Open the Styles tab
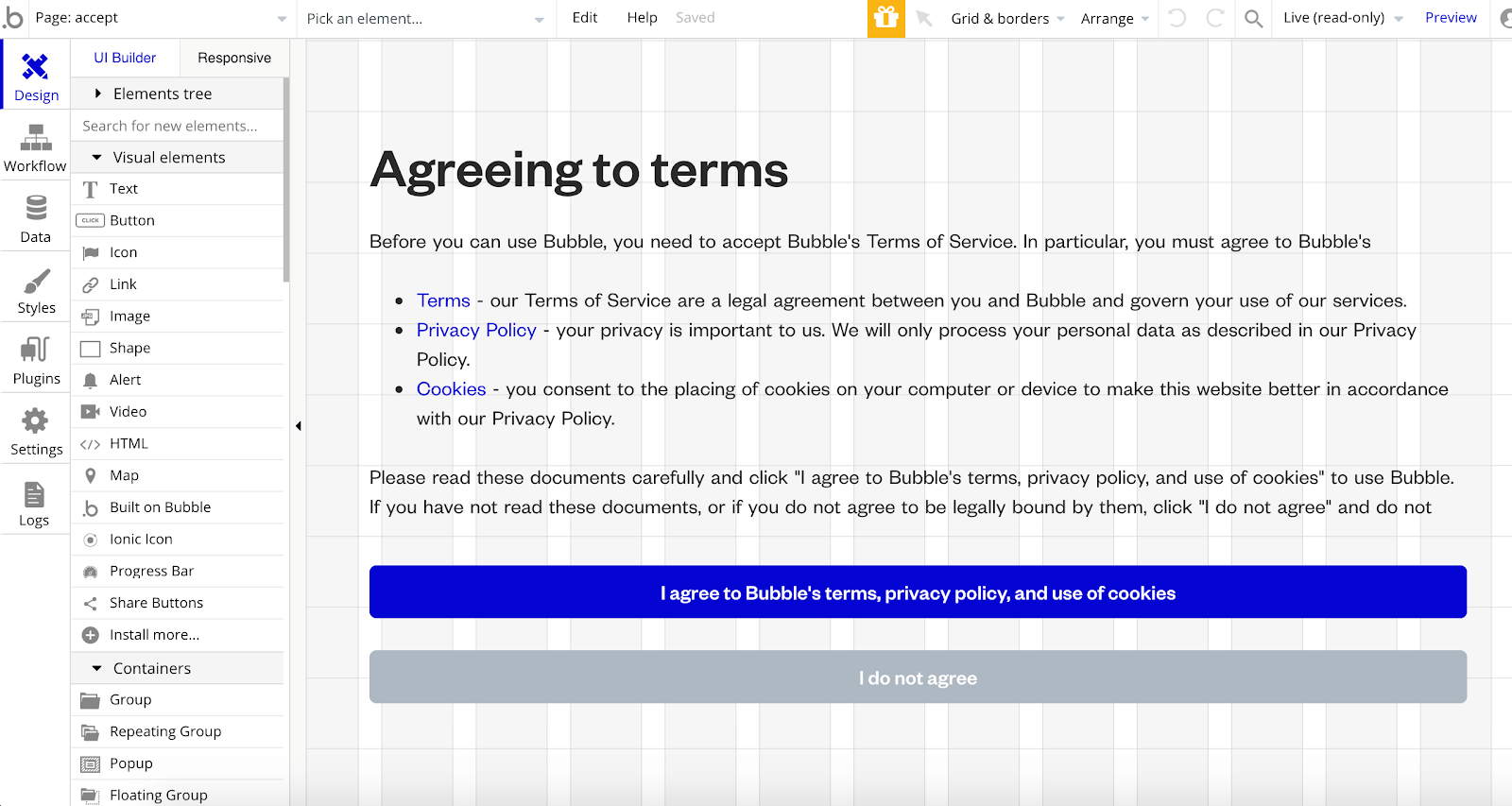1512x806 pixels. point(36,289)
